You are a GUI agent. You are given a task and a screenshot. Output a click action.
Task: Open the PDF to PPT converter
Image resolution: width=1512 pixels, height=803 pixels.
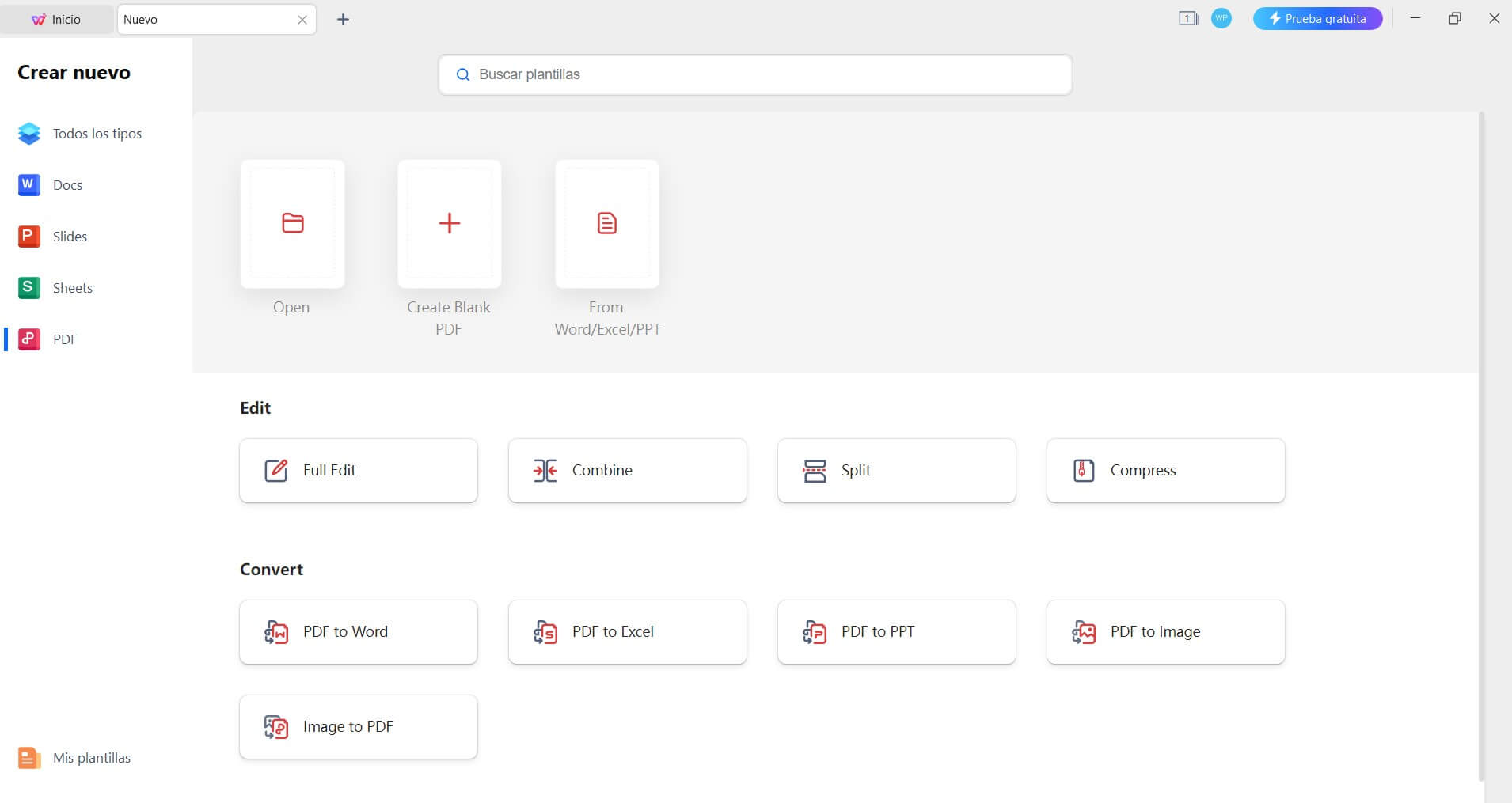click(x=896, y=632)
